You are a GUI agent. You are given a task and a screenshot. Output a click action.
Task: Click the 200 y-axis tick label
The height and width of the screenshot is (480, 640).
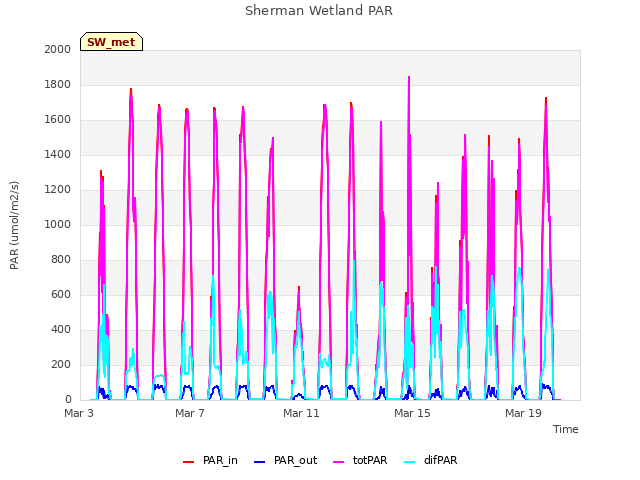pos(61,364)
